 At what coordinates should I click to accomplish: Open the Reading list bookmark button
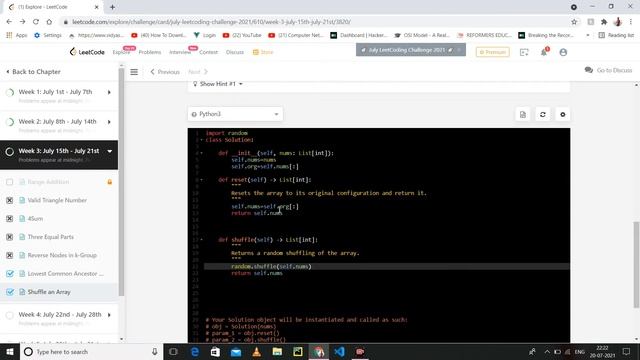[x=616, y=35]
